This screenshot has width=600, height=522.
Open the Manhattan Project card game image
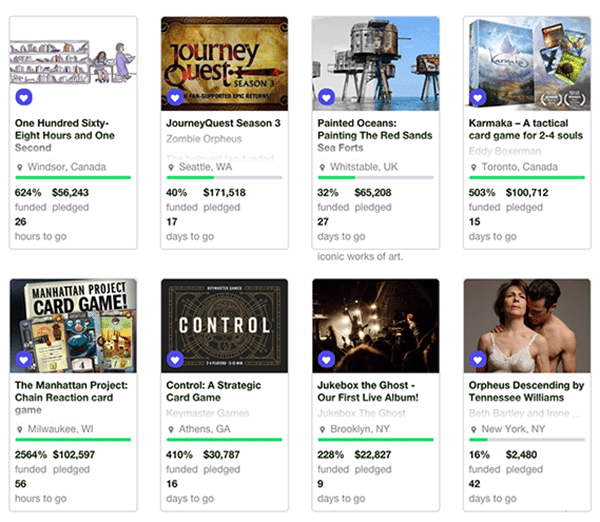click(x=73, y=325)
